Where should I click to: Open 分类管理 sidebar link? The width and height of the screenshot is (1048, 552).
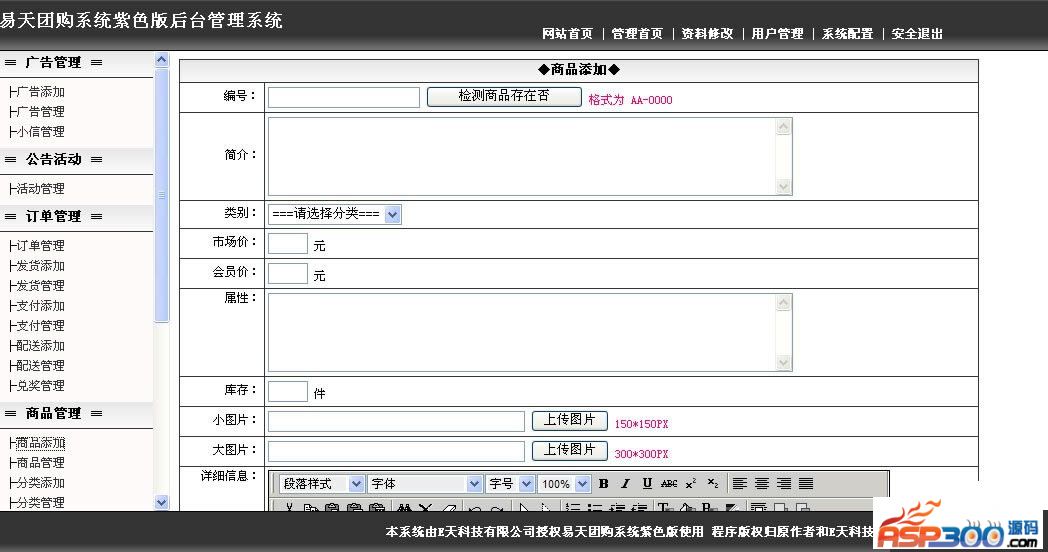click(x=40, y=503)
